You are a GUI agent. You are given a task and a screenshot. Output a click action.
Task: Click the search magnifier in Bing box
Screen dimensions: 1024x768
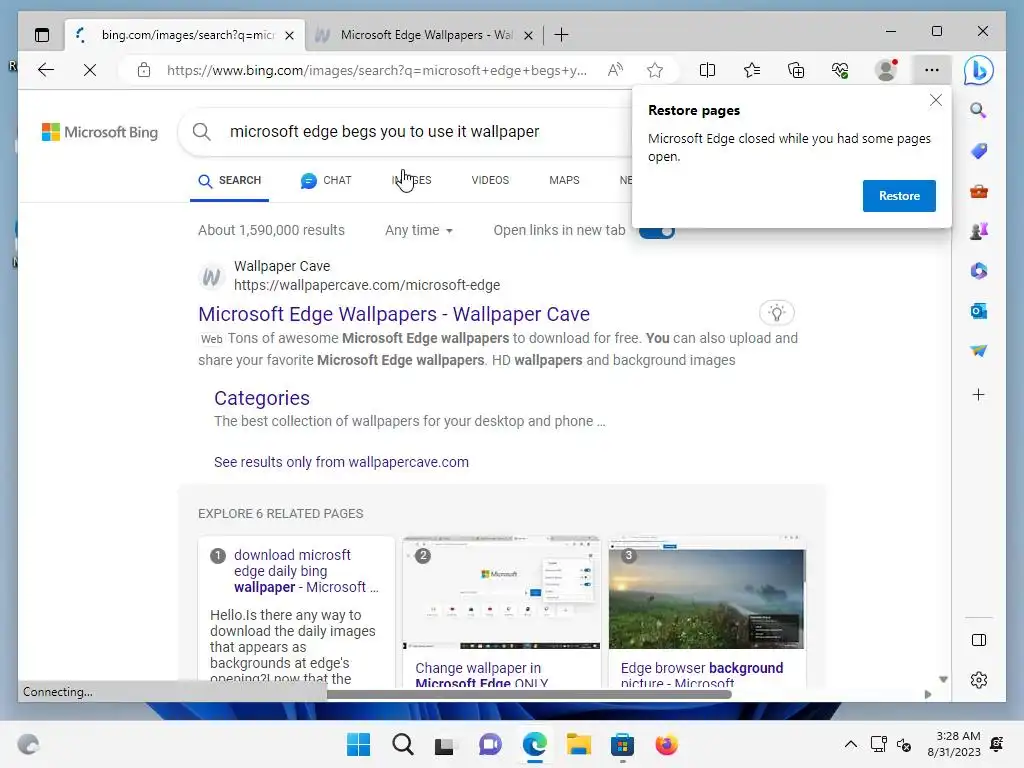pos(202,131)
